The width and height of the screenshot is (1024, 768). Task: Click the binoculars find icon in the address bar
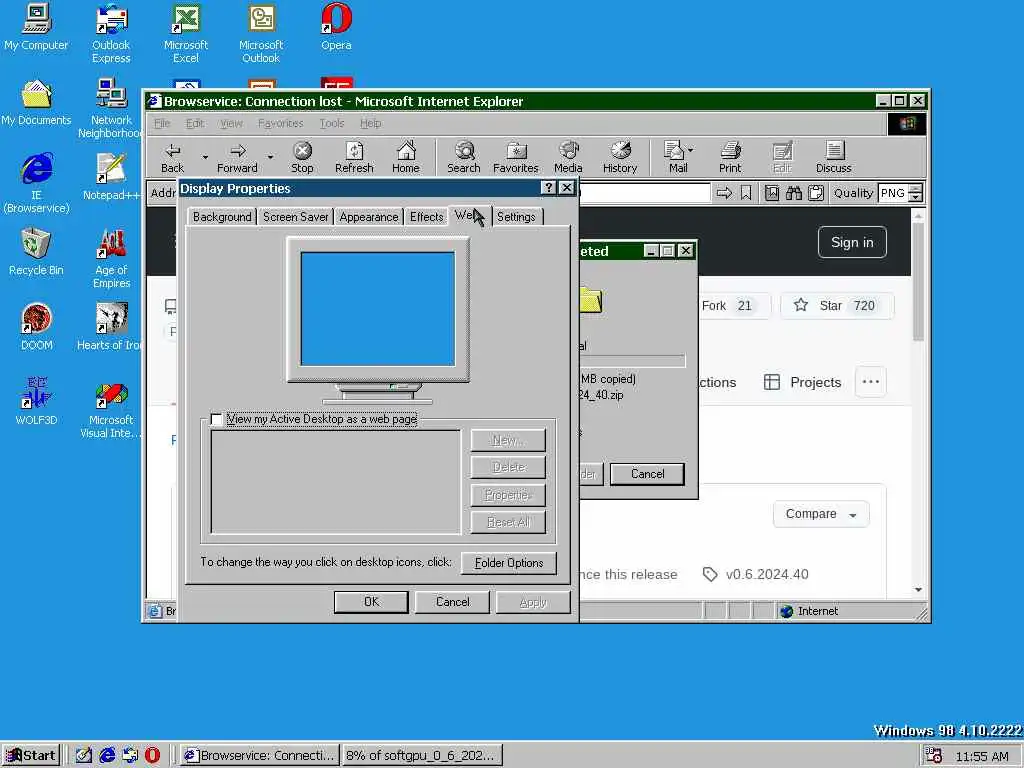click(x=793, y=193)
